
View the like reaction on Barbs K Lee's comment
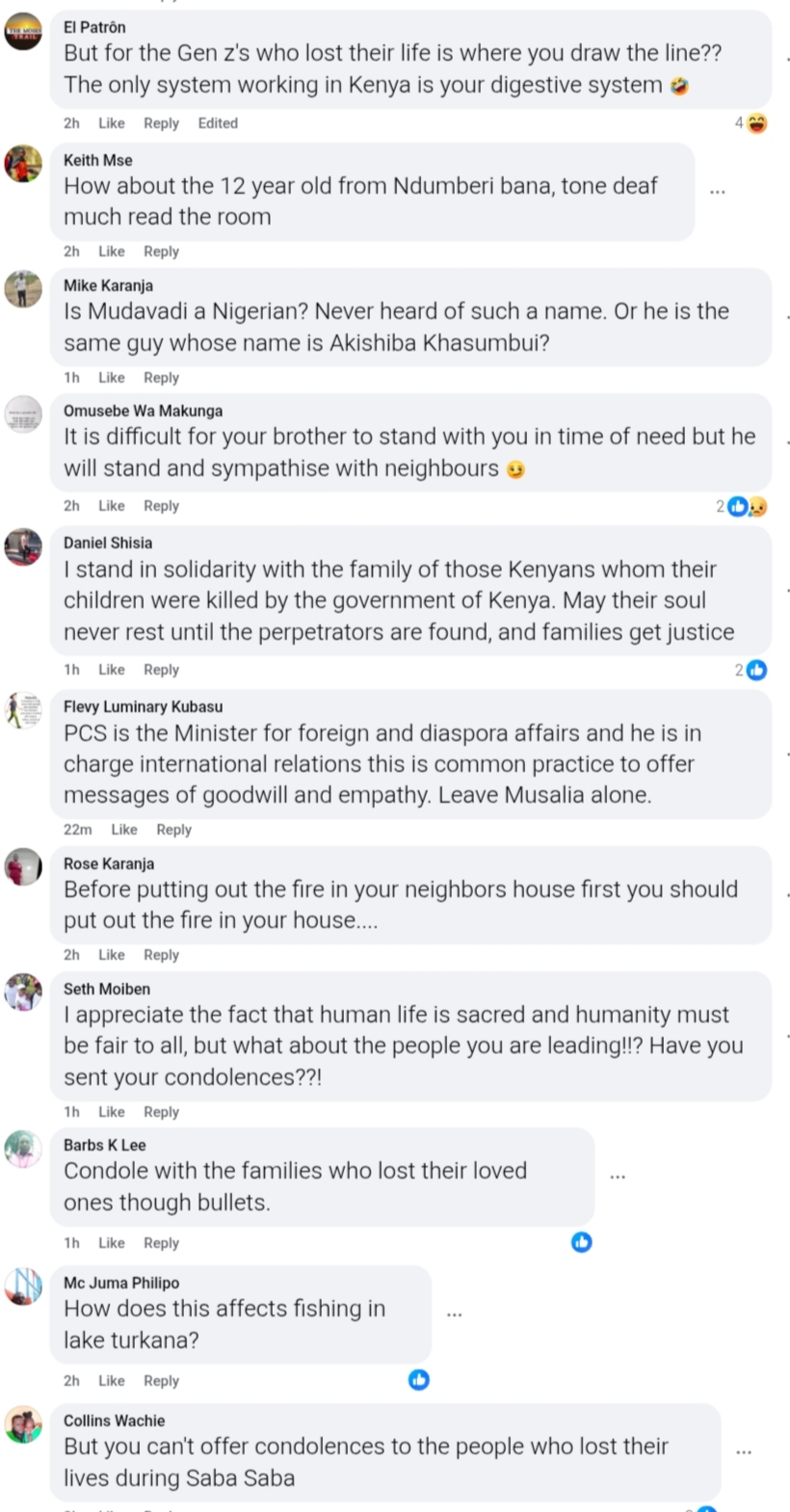pos(581,1242)
